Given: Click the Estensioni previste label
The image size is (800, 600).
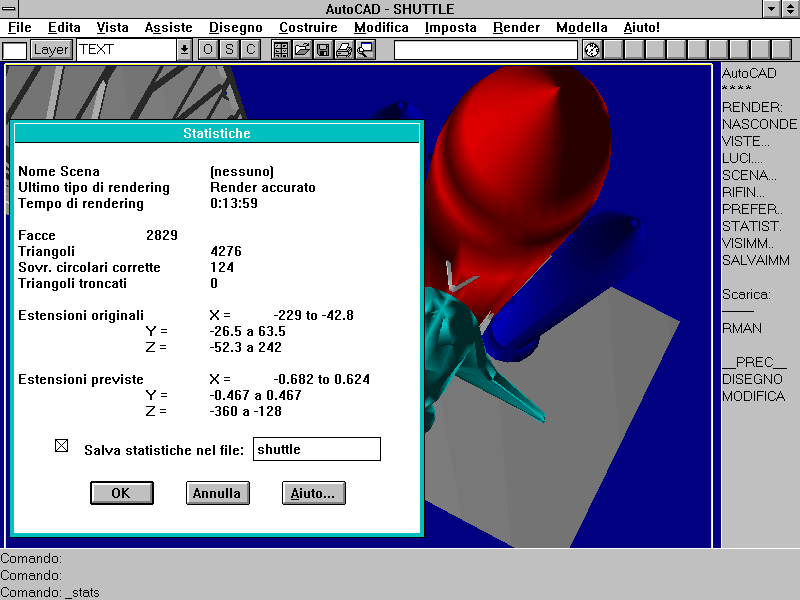Looking at the screenshot, I should (x=81, y=379).
